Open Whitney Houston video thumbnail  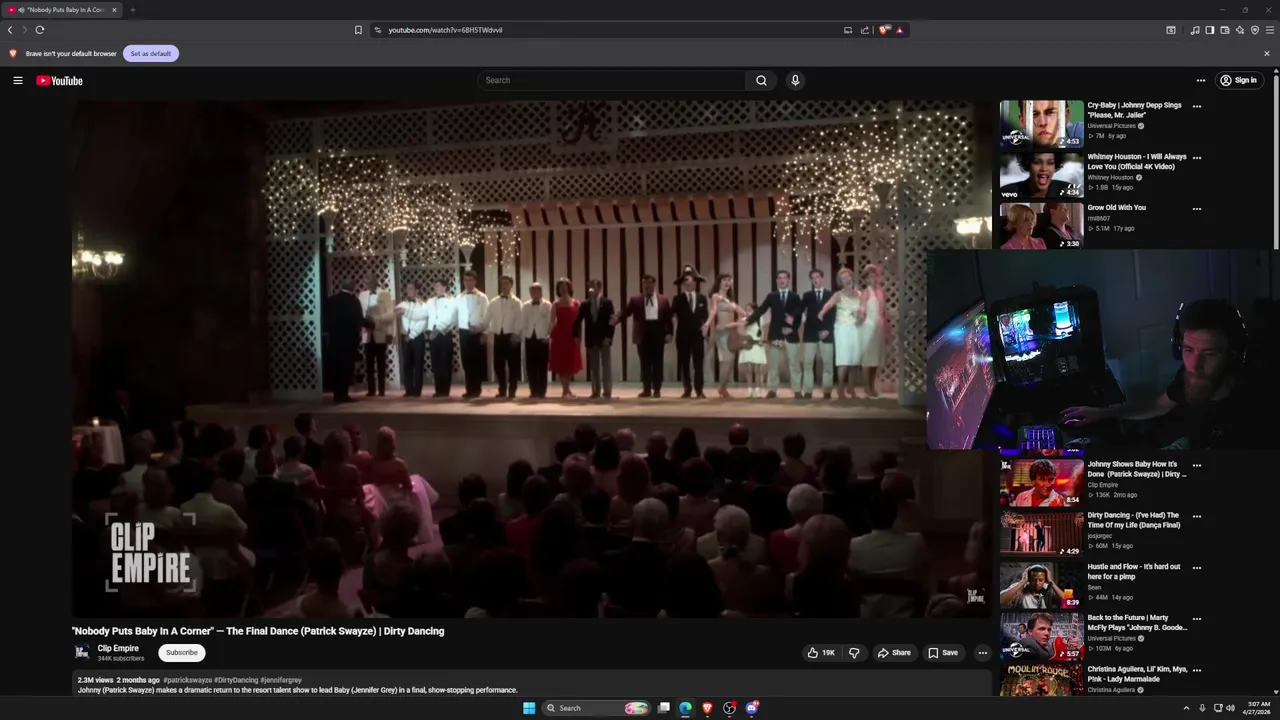click(1041, 175)
